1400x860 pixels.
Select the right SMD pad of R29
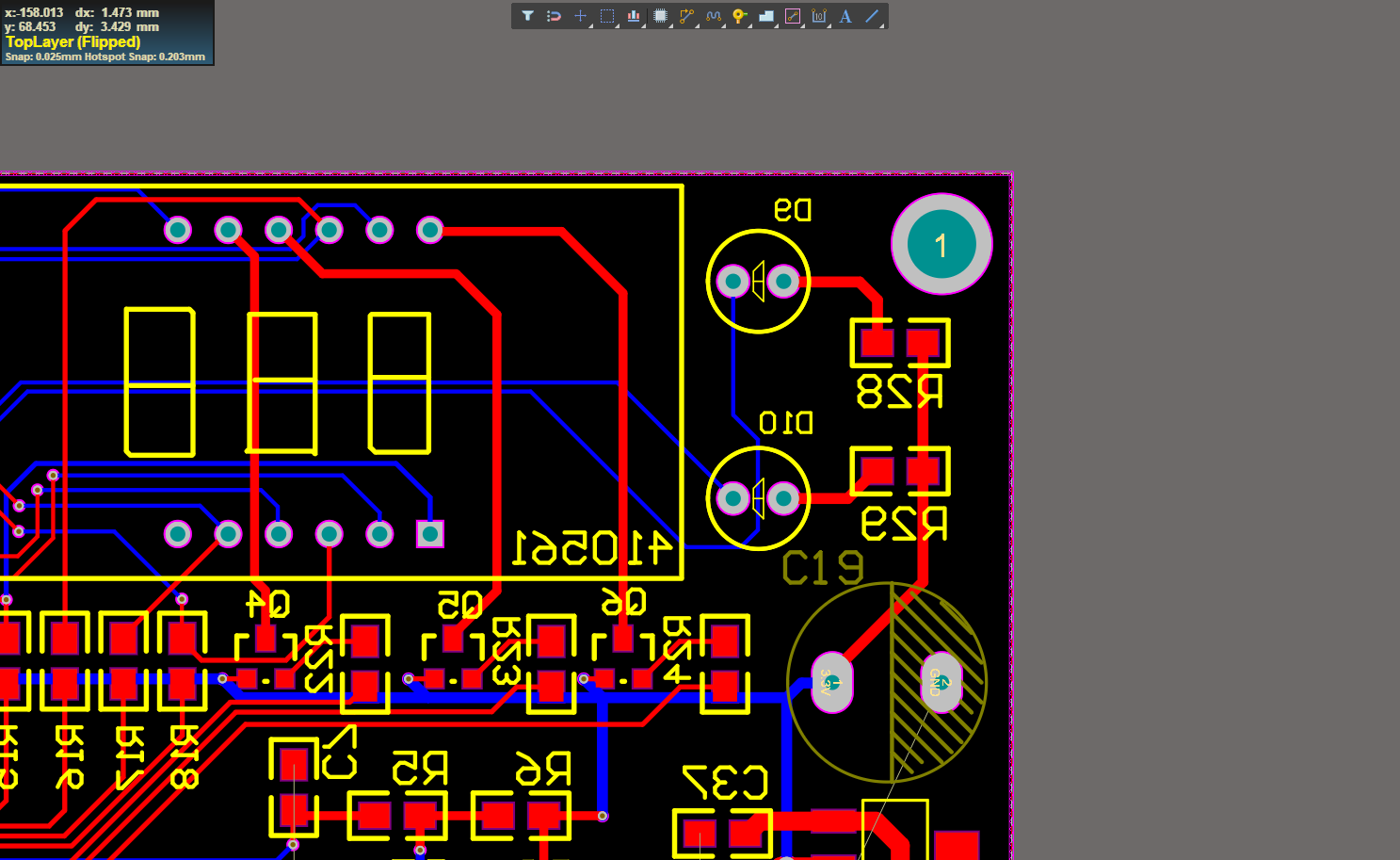pos(924,470)
